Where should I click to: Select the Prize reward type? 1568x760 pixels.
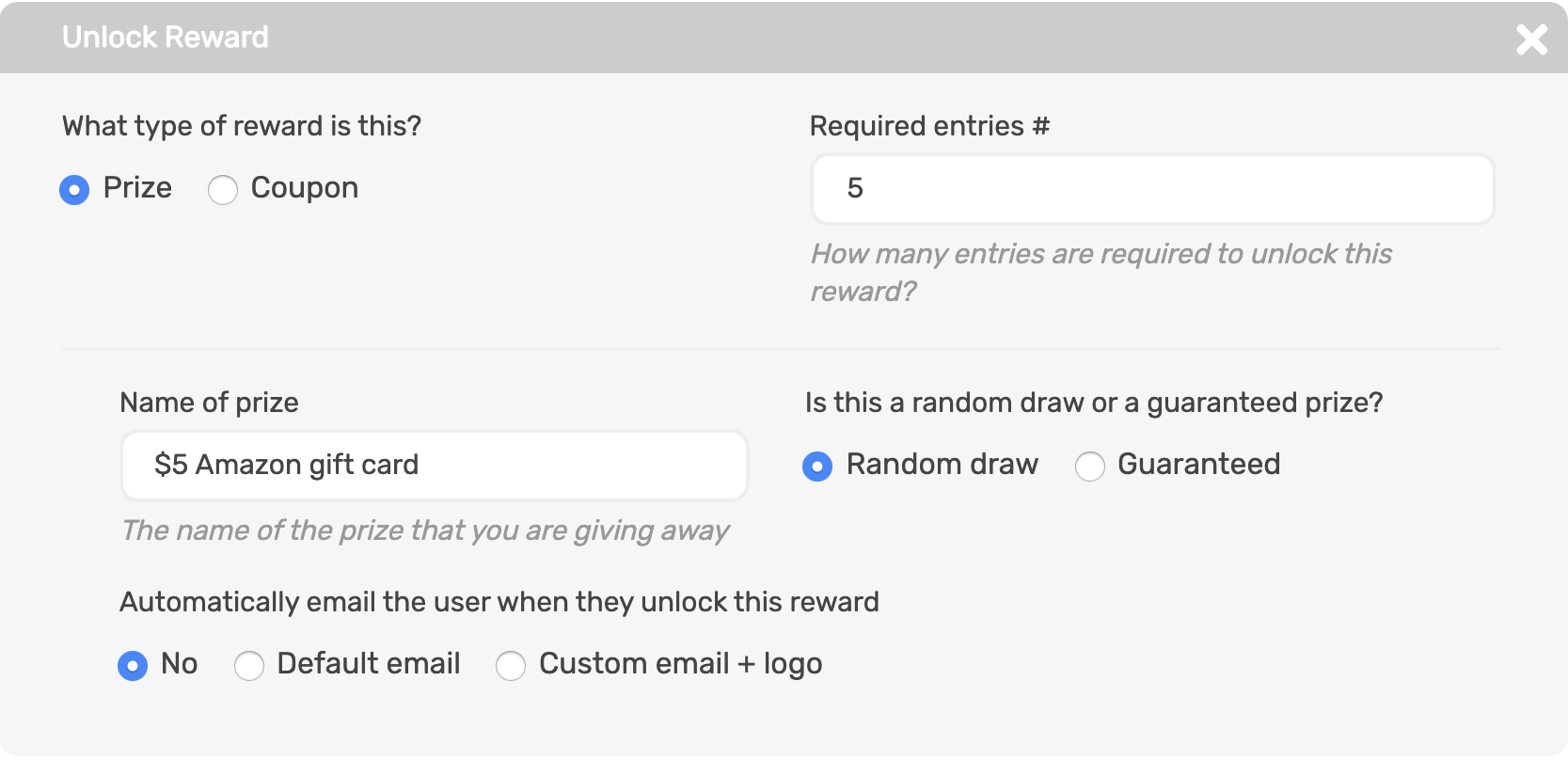(74, 190)
